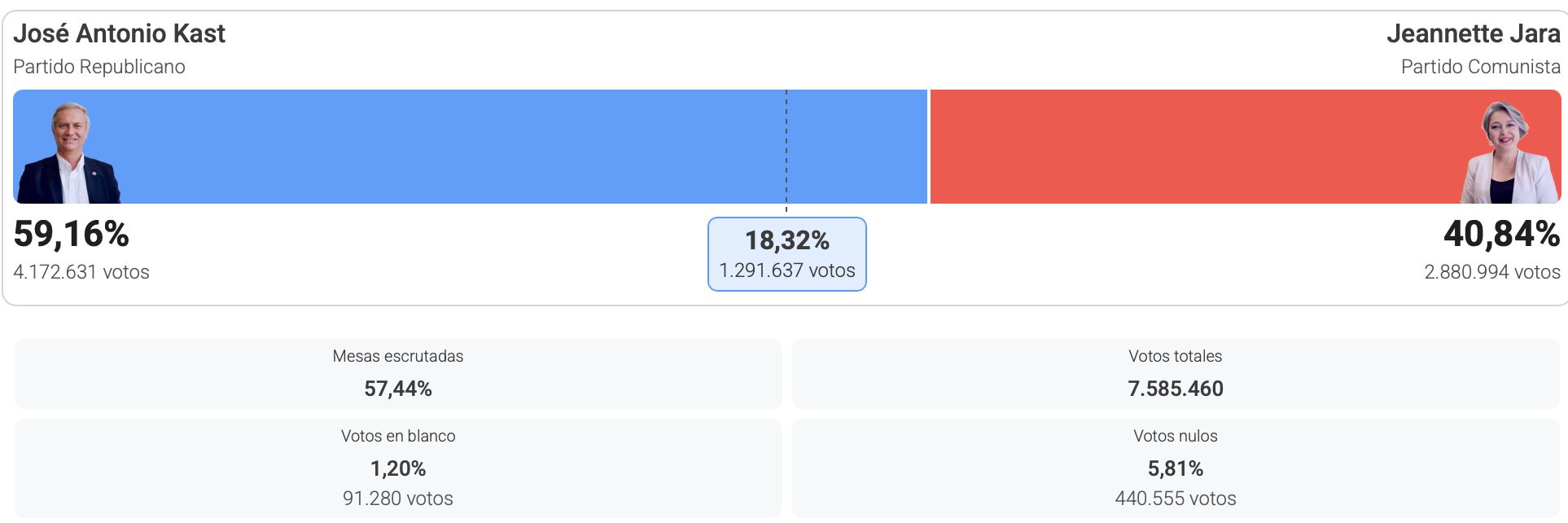Open the Votos totales stat card

1176,373
